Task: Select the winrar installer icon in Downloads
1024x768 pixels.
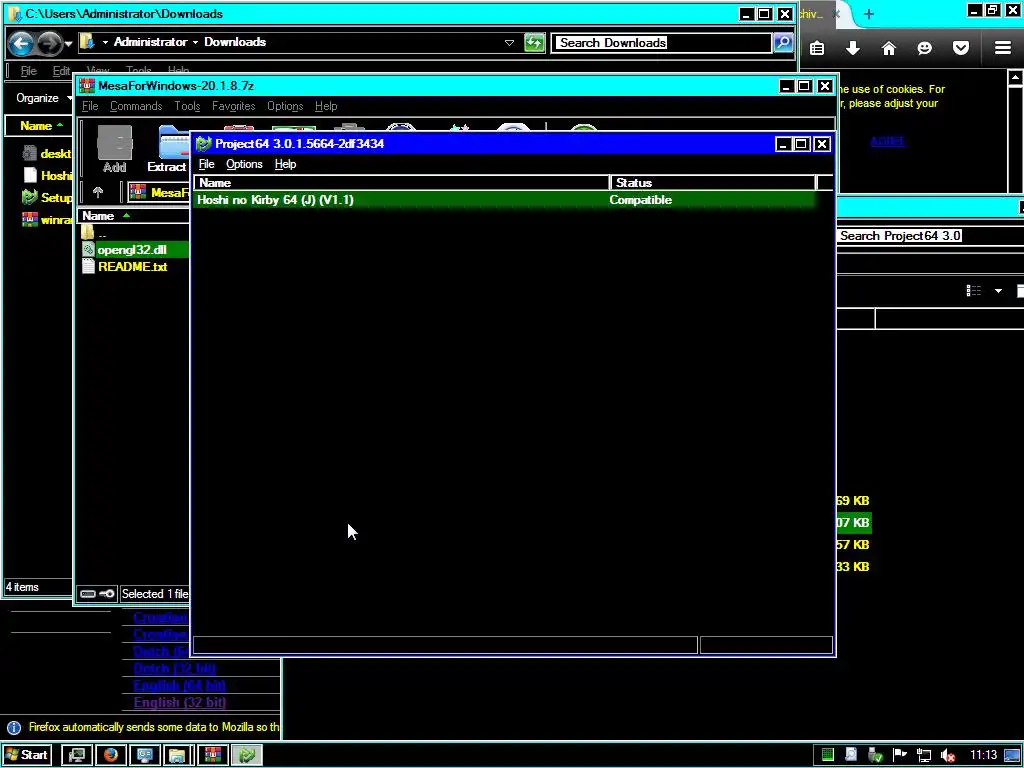Action: pos(29,219)
